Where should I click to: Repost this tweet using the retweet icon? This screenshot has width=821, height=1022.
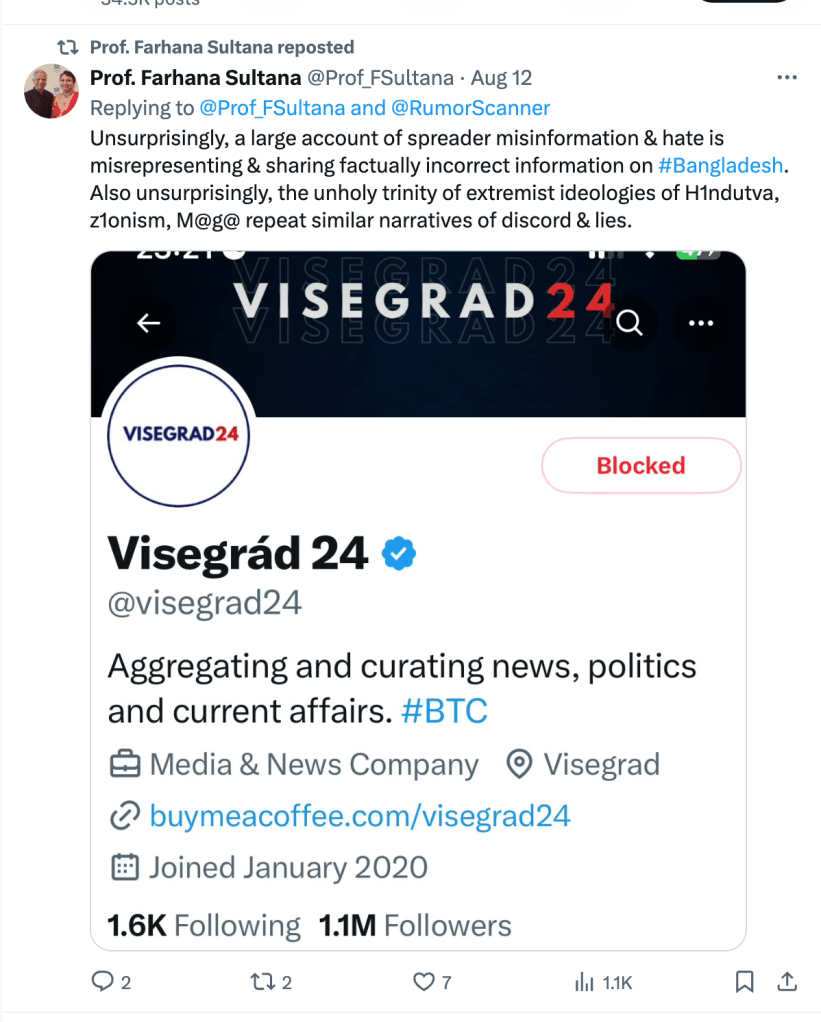tap(262, 982)
